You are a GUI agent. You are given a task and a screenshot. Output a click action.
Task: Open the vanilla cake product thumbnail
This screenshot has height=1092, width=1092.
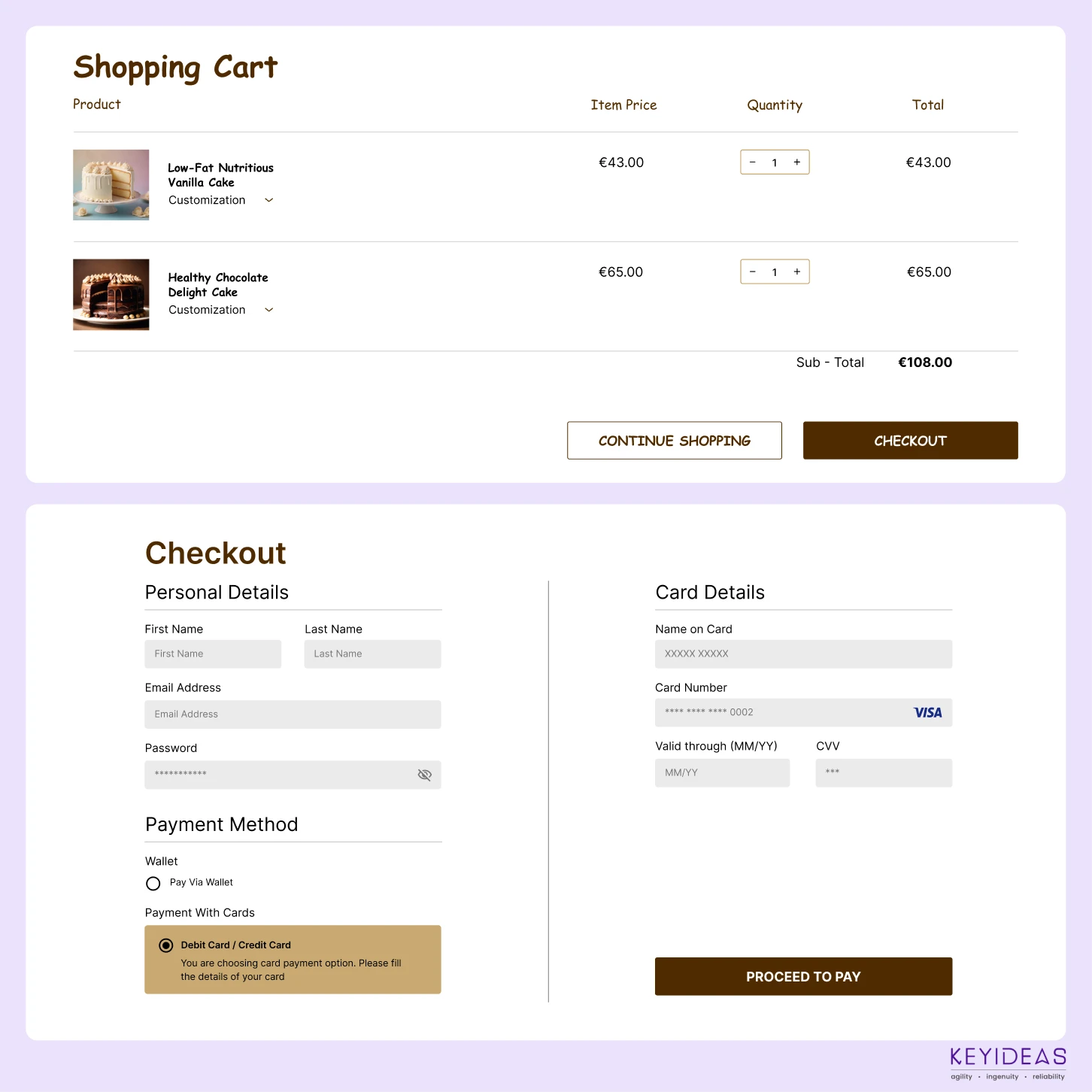click(x=111, y=185)
